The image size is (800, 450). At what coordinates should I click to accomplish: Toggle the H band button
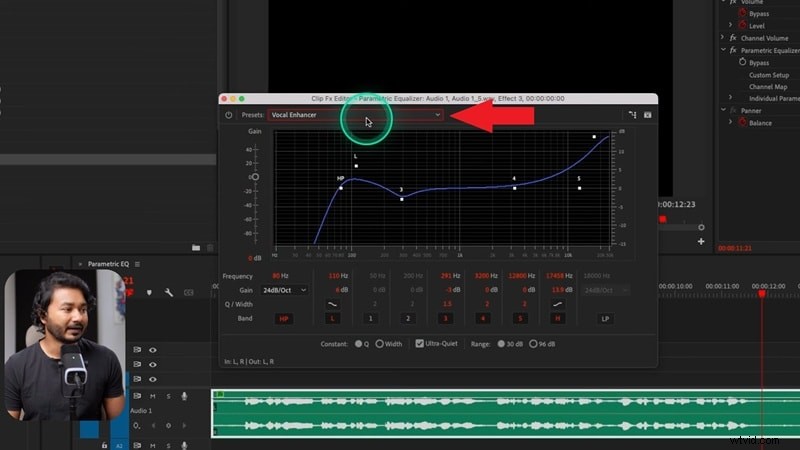(558, 319)
